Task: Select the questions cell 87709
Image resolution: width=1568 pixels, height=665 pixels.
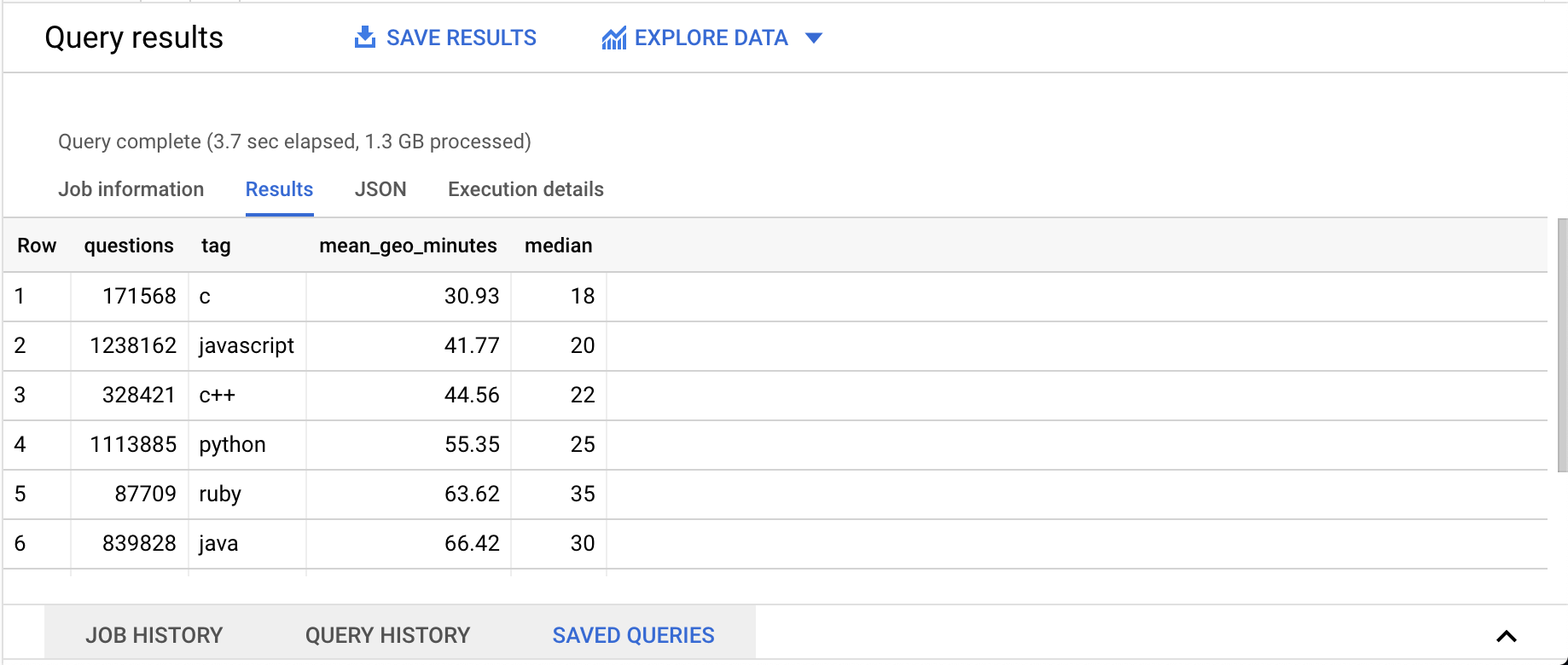Action: click(130, 494)
